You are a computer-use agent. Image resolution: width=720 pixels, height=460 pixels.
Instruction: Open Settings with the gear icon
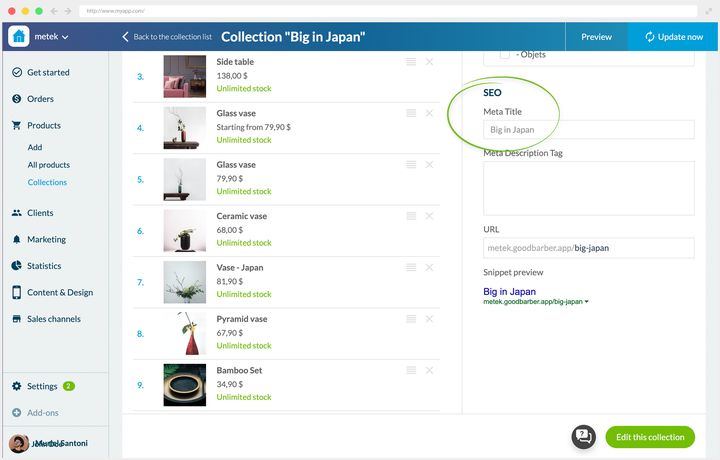pyautogui.click(x=17, y=386)
